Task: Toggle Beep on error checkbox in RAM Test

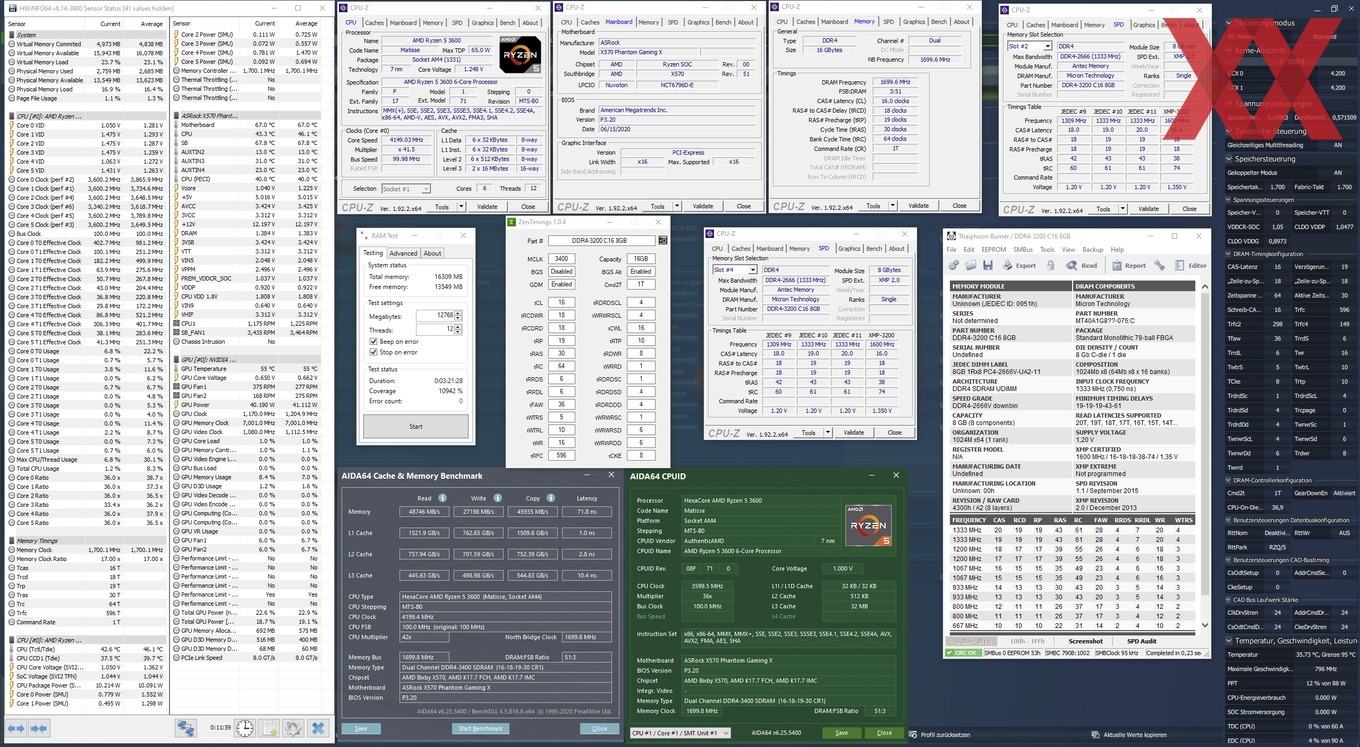Action: coord(374,341)
